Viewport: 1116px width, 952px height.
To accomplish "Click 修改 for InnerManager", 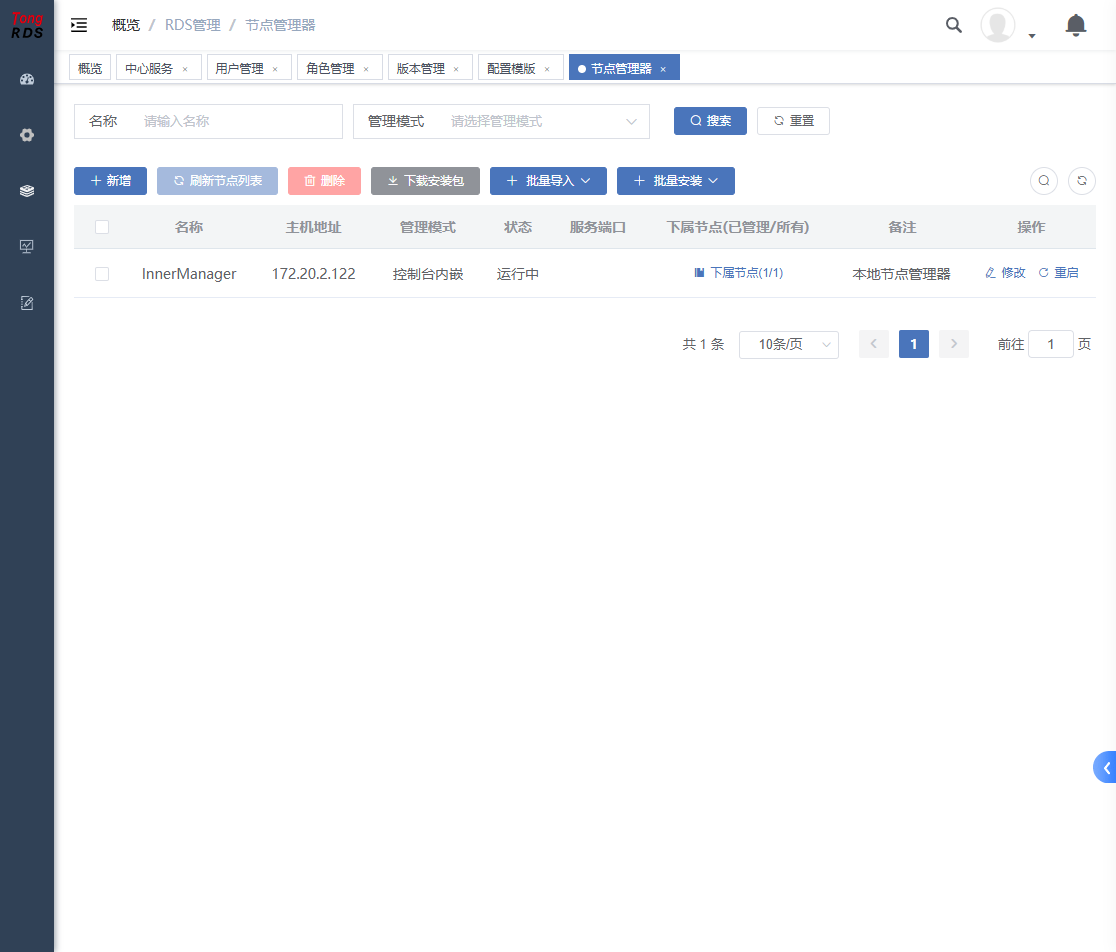I will pos(1005,273).
